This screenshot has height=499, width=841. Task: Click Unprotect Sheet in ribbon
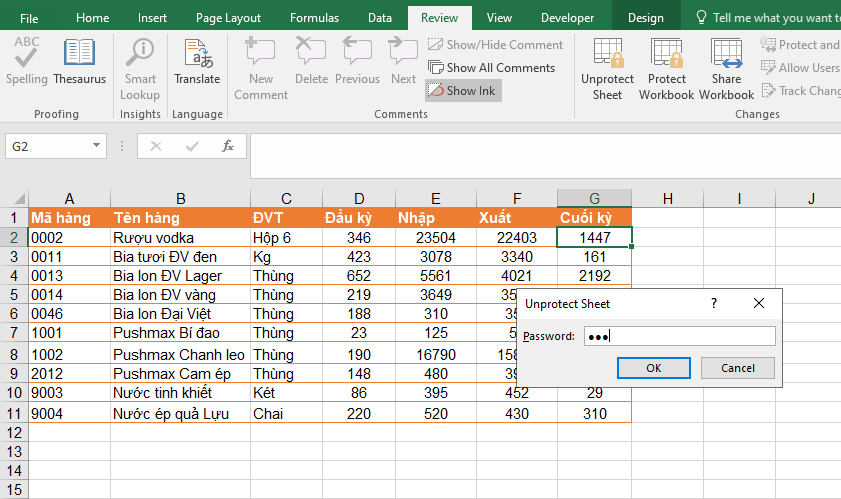pos(607,68)
